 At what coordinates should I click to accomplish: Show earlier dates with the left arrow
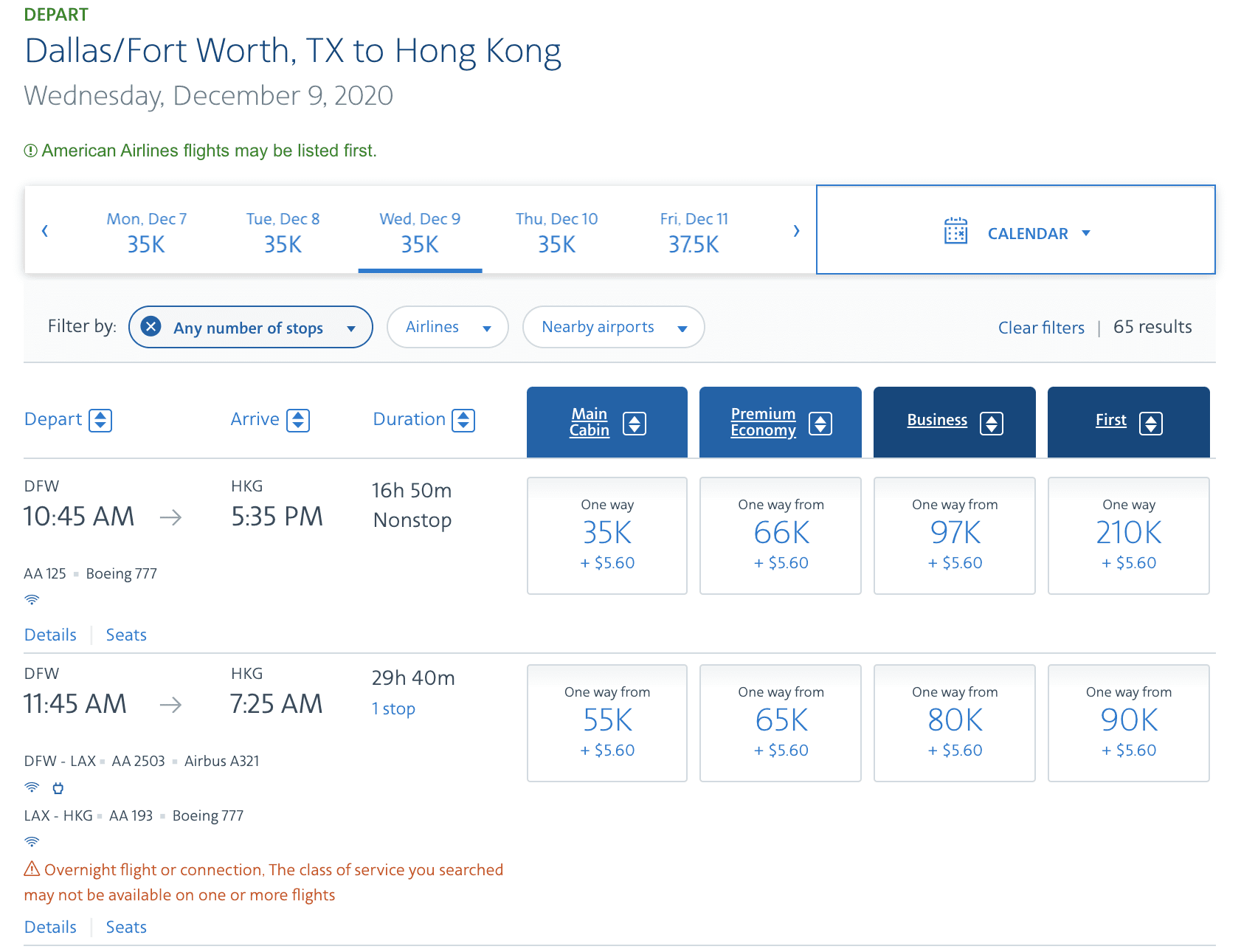(45, 231)
